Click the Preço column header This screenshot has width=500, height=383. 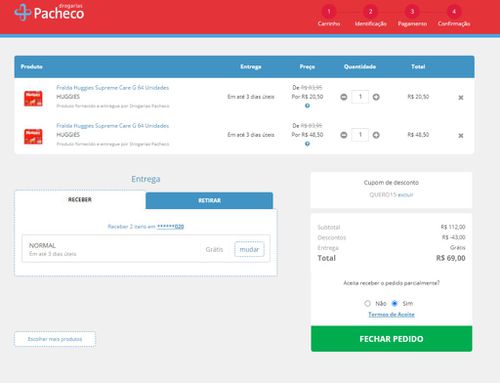tap(307, 67)
